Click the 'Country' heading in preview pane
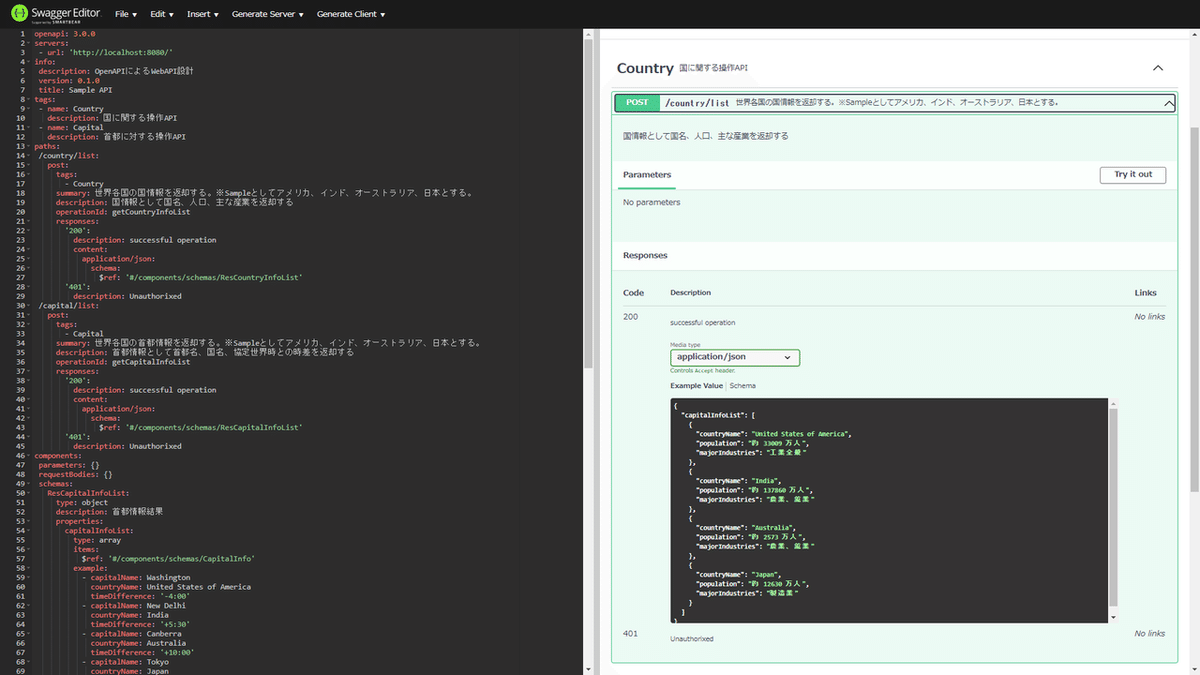Screen dimensions: 1200x675 645,68
